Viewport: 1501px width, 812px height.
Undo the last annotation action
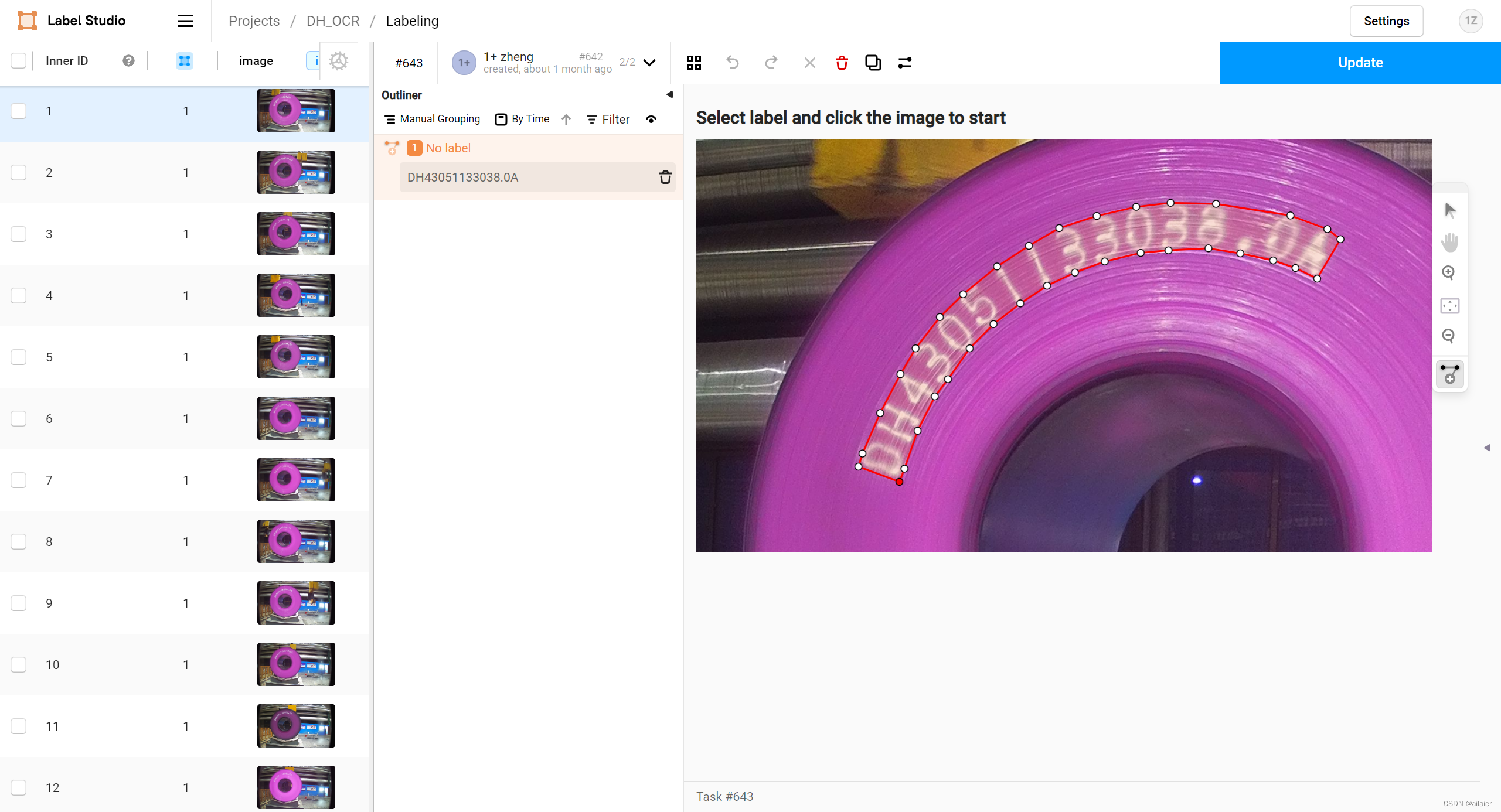pos(733,63)
